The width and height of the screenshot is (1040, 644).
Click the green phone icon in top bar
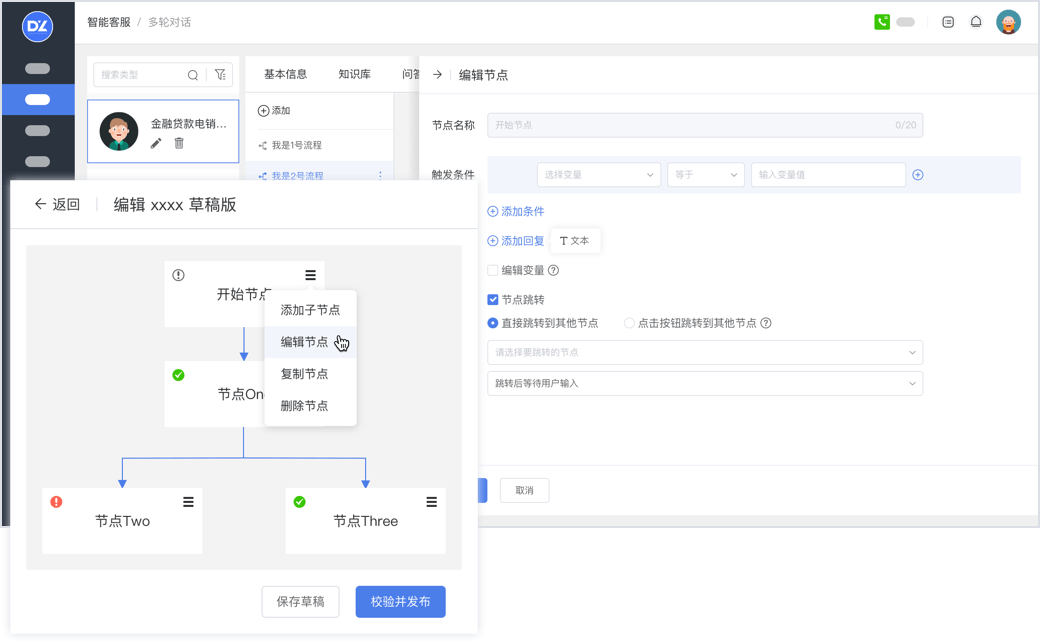click(x=881, y=21)
